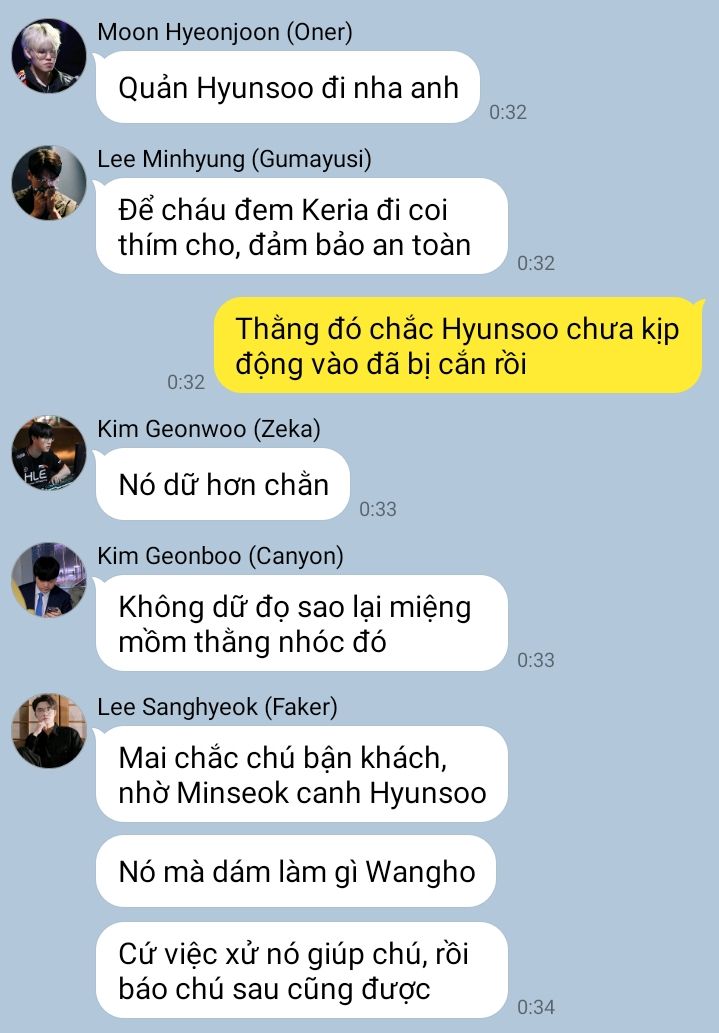719x1033 pixels.
Task: Click sender name Kim Geonboo (Canyon)
Action: point(220,556)
